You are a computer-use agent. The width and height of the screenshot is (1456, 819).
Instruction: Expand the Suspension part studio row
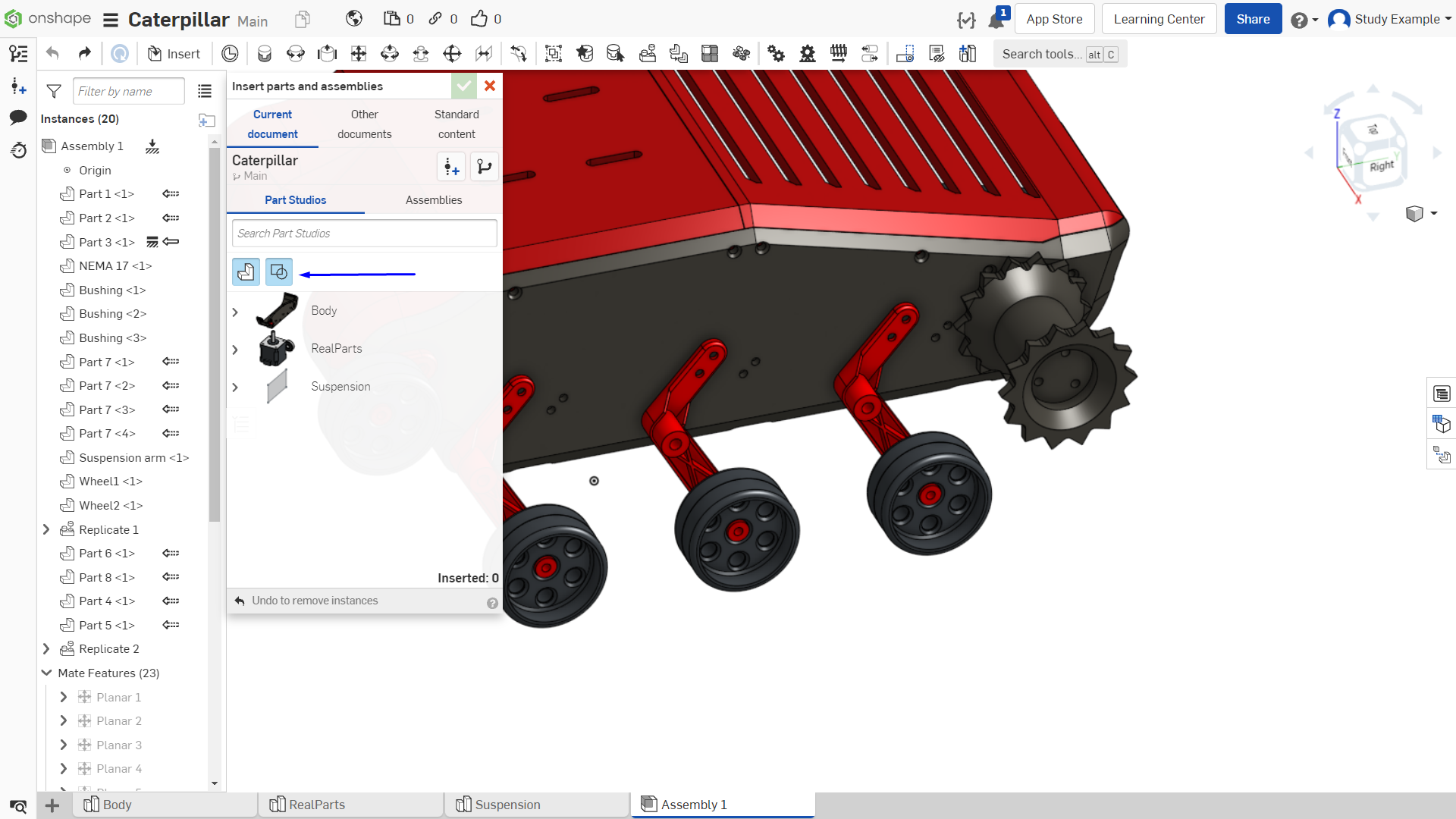(x=235, y=388)
